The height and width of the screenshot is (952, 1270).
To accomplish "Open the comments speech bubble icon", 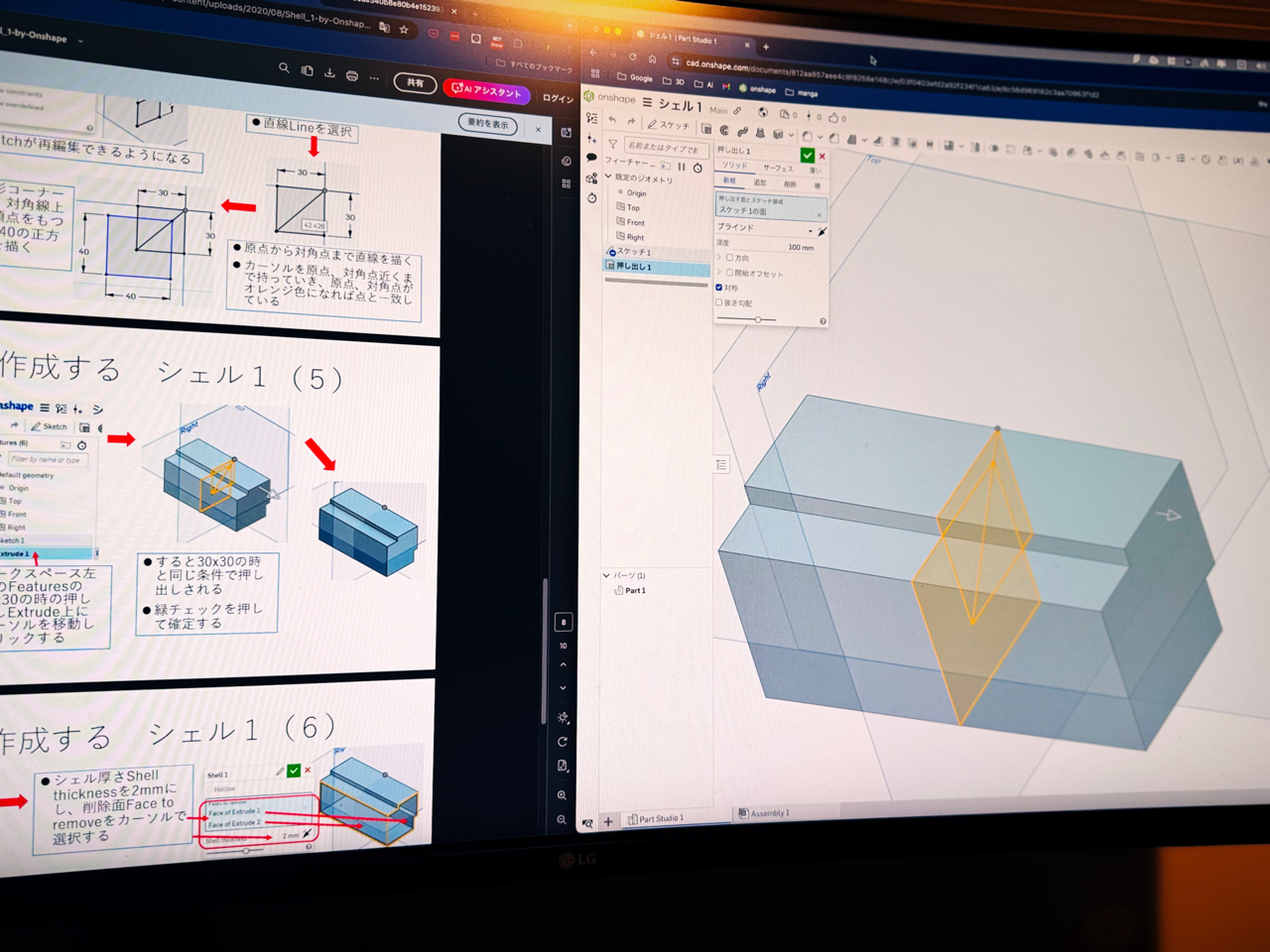I will (591, 158).
